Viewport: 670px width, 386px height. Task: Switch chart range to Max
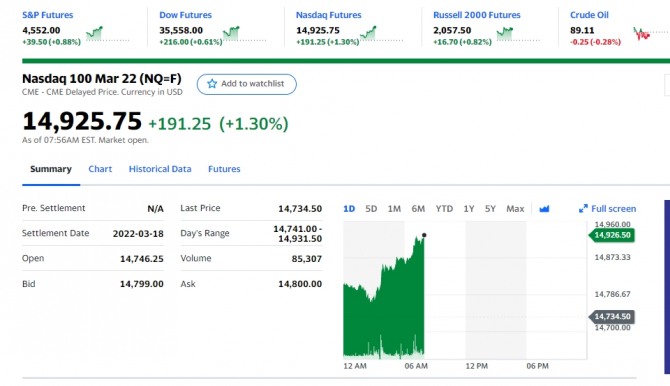(515, 209)
